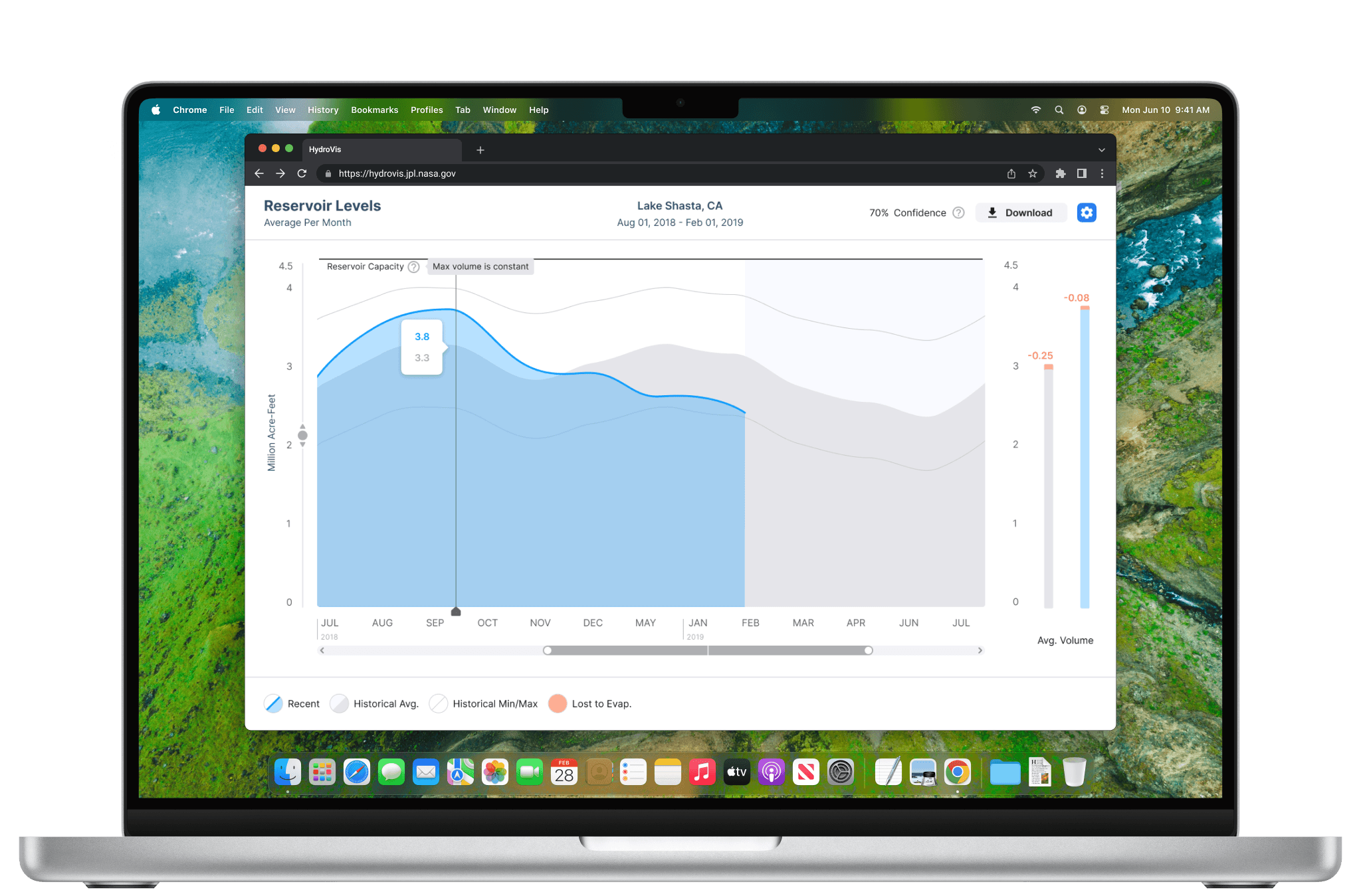The image size is (1361, 896).
Task: Click the browser reload icon
Action: (302, 173)
